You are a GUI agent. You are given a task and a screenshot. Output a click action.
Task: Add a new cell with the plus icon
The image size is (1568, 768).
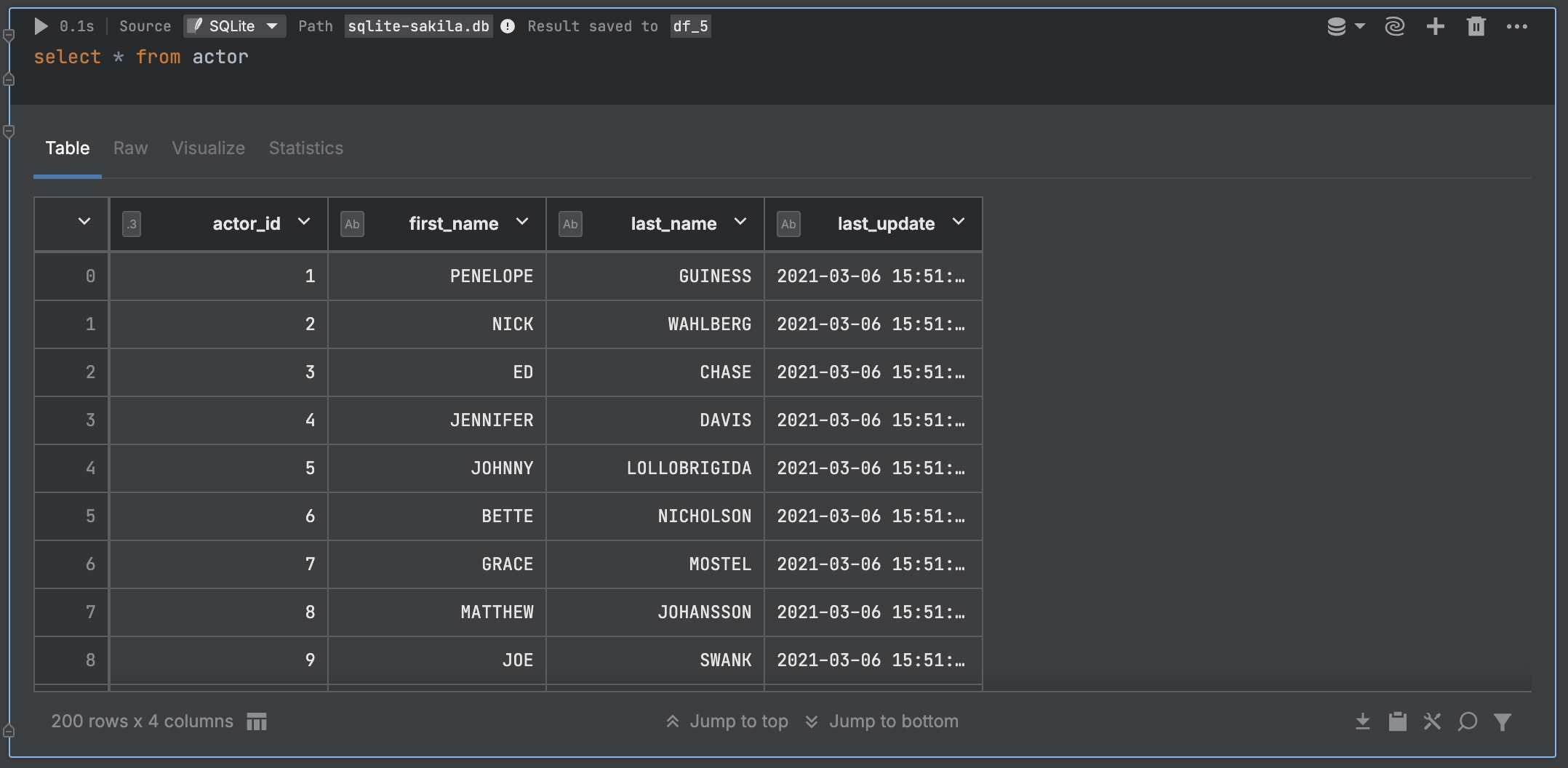click(1435, 26)
